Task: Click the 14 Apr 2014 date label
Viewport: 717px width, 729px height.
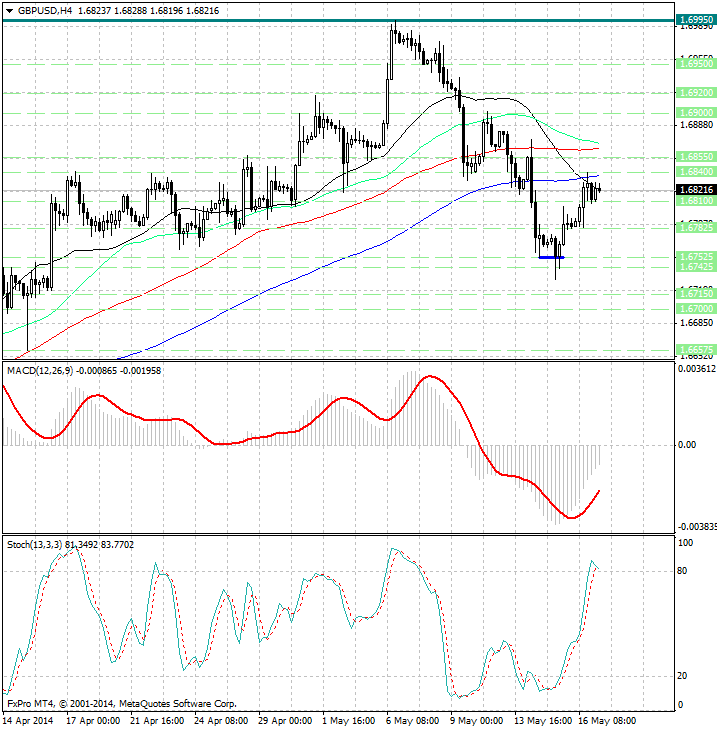Action: pos(29,721)
